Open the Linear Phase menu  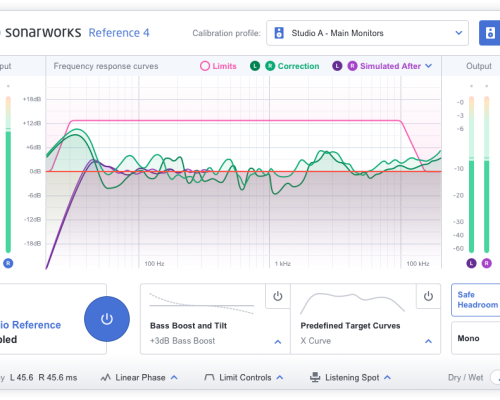point(139,378)
